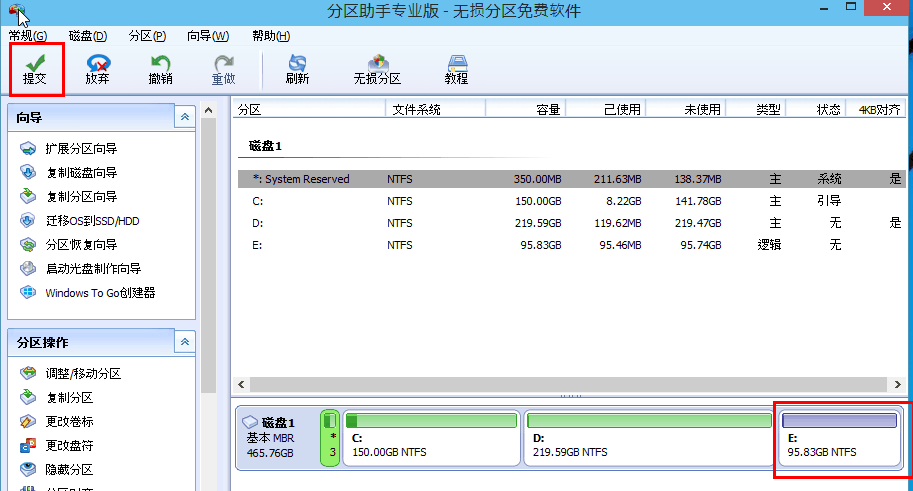Collapse the 分区操作 panel

pyautogui.click(x=184, y=342)
